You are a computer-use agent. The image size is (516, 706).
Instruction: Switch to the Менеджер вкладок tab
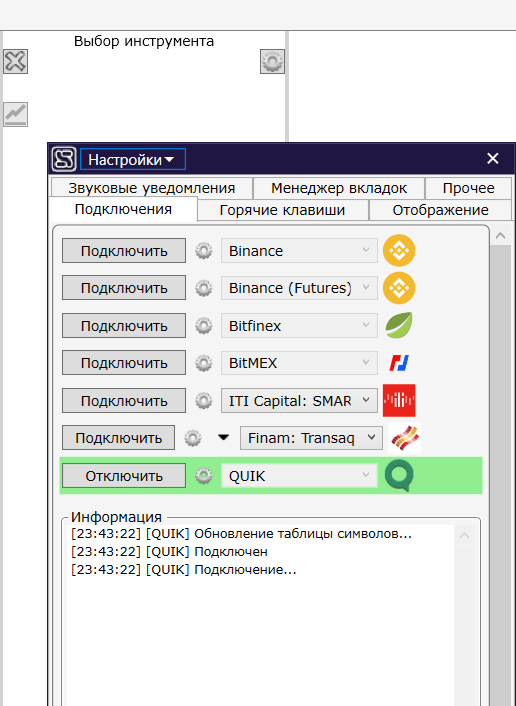click(339, 188)
